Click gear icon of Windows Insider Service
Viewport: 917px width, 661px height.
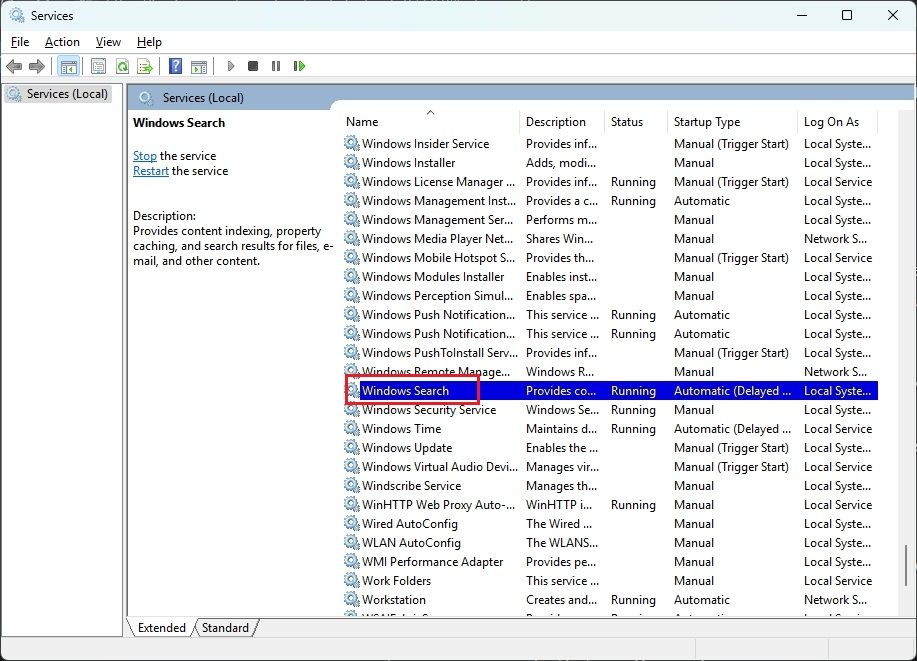[x=351, y=143]
